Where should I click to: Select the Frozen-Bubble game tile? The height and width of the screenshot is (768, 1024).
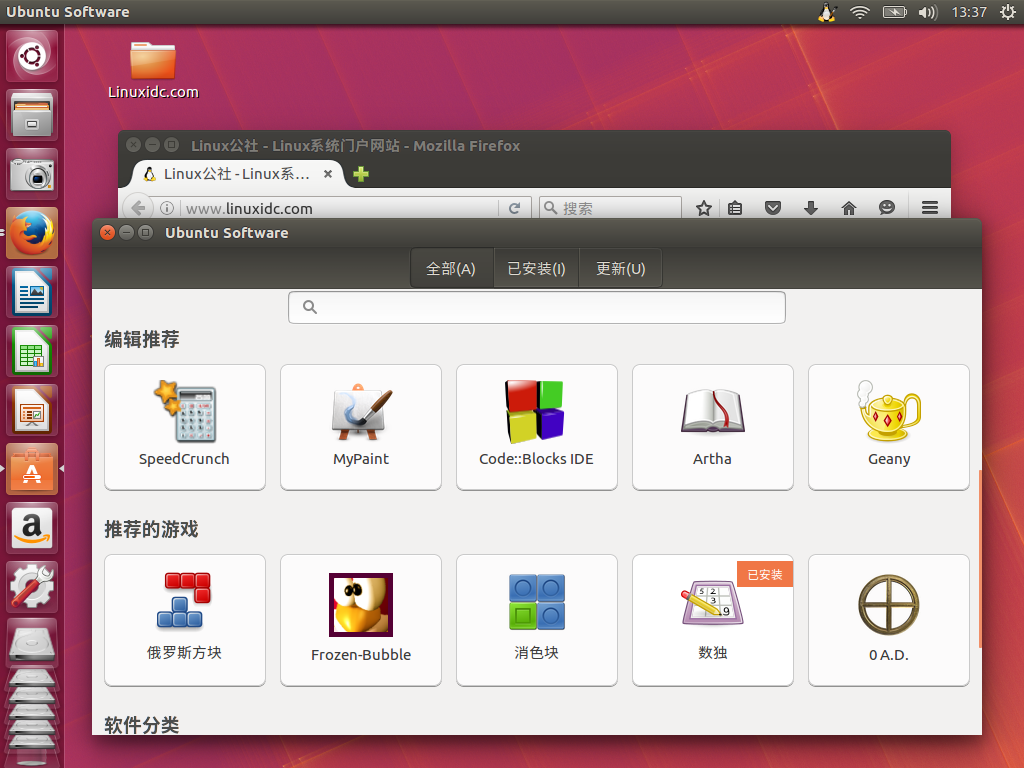[x=360, y=620]
